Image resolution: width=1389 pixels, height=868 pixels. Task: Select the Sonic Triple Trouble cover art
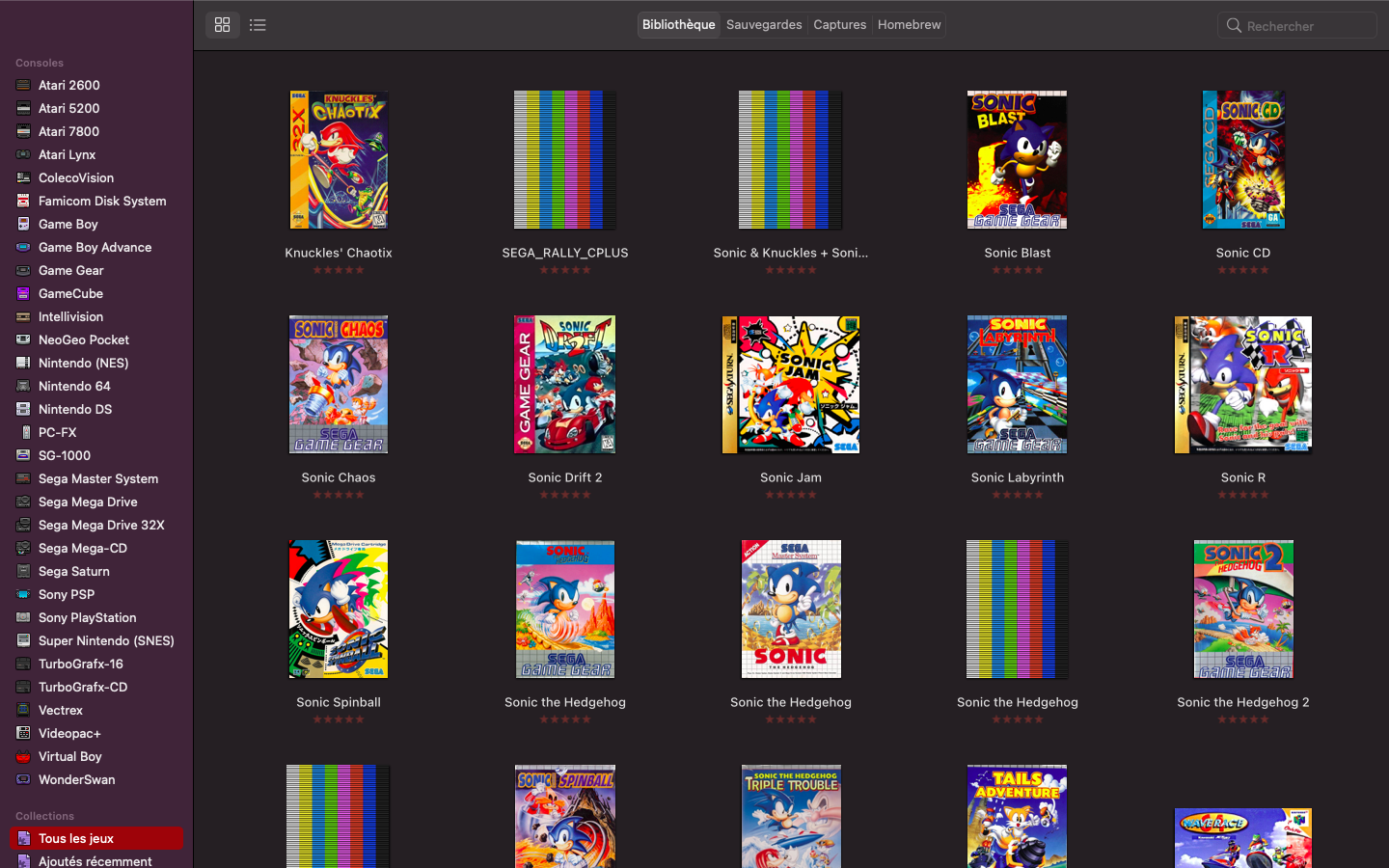point(791,817)
